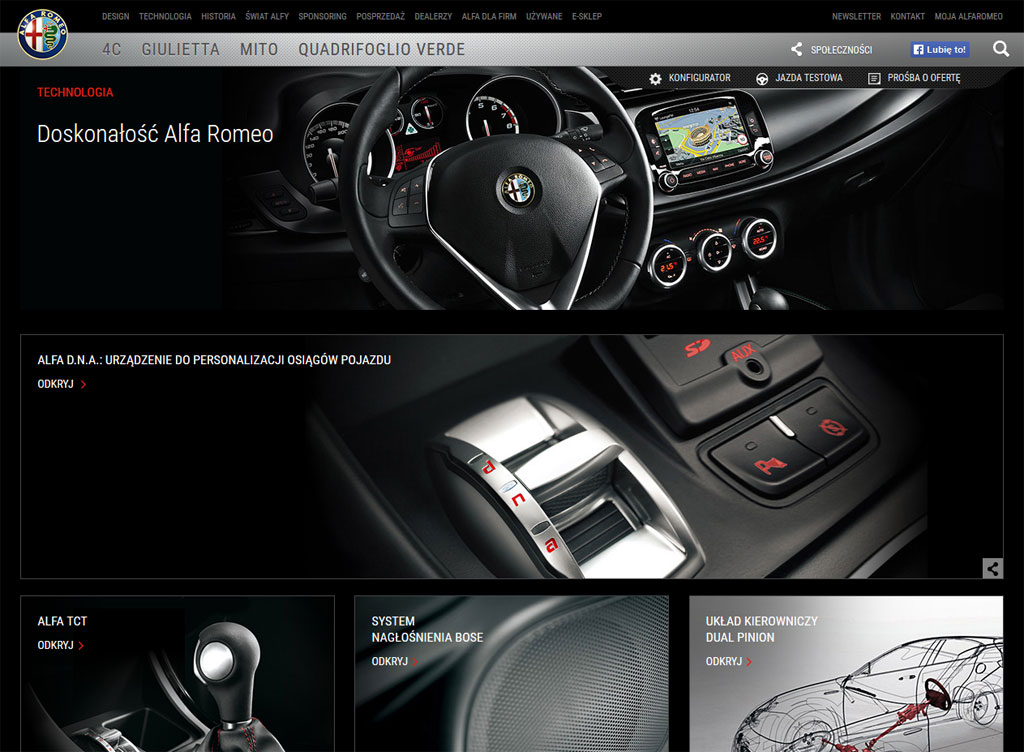
Task: Open the Sponsoring menu item
Action: tap(323, 16)
